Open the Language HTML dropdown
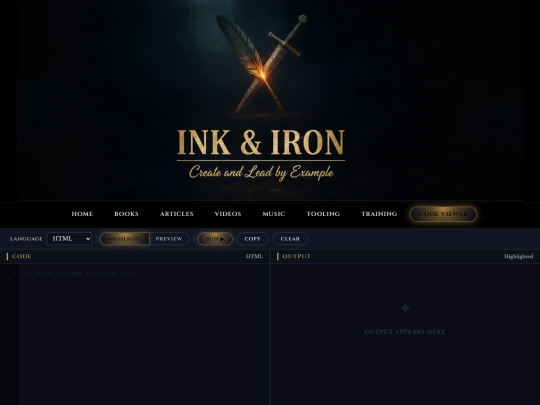 (x=69, y=239)
